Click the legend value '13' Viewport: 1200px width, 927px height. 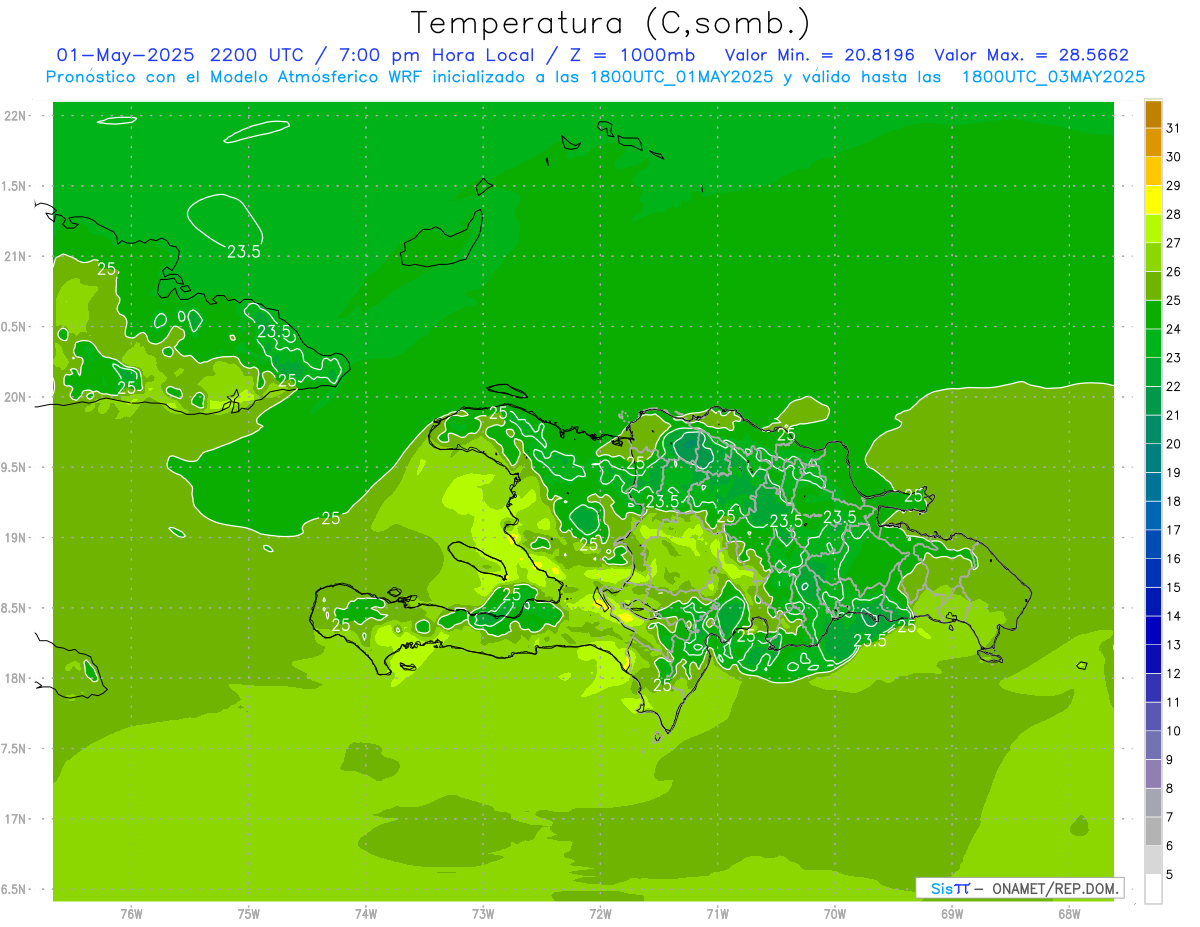(1173, 645)
